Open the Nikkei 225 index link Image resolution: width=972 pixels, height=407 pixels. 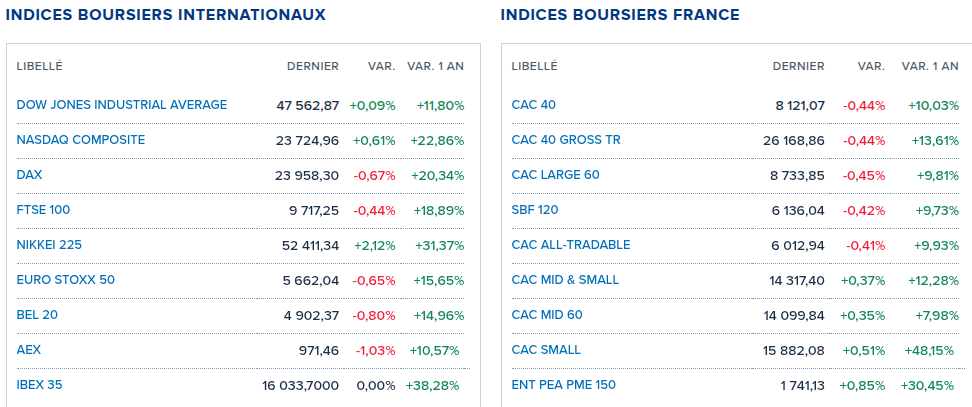50,245
